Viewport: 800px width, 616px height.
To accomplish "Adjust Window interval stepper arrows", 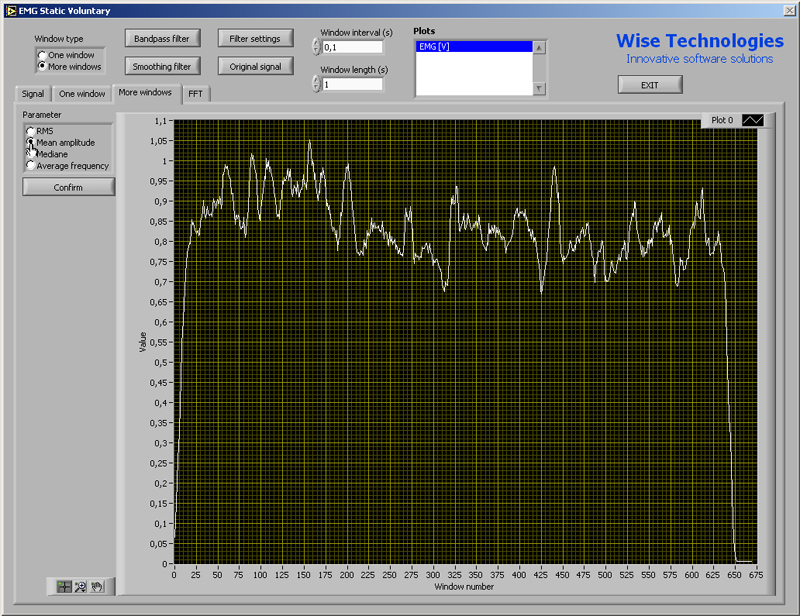I will pos(316,47).
